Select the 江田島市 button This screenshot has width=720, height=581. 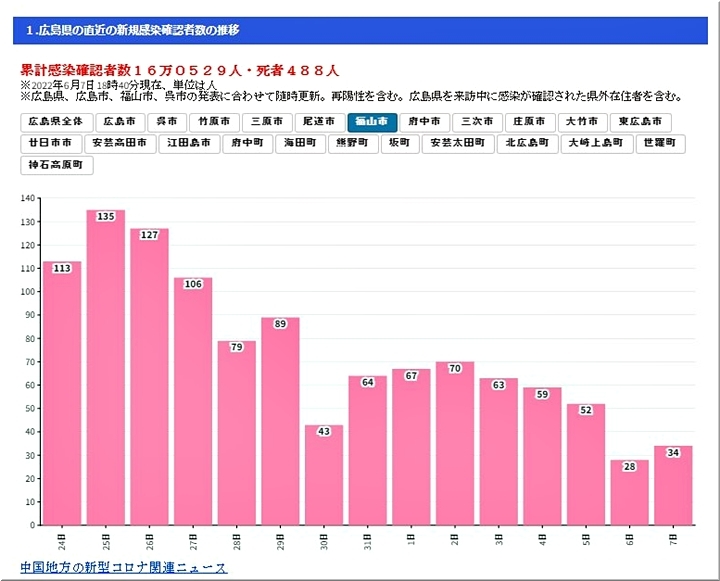click(189, 143)
